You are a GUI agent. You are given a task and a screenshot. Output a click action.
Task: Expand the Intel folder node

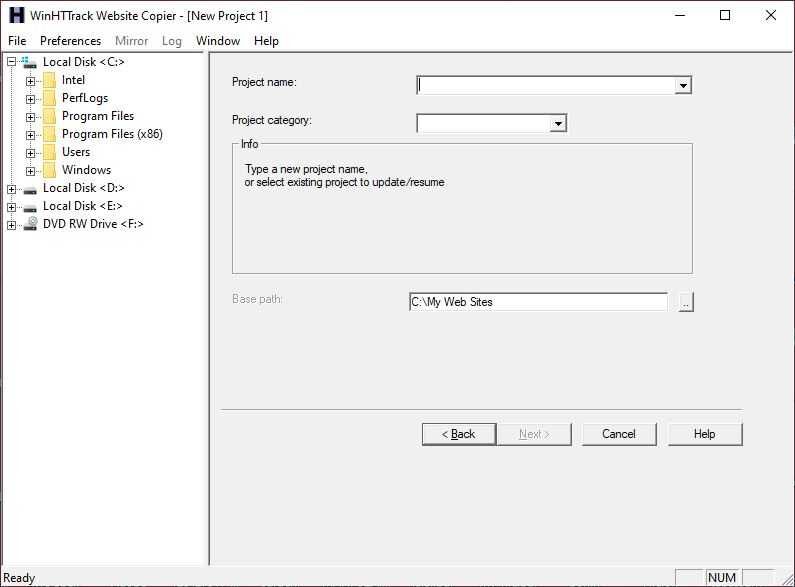pyautogui.click(x=31, y=81)
